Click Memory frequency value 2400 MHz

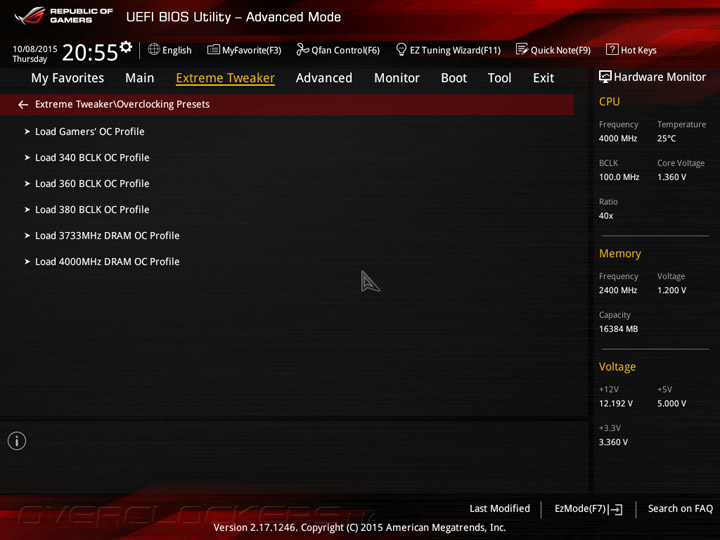point(618,290)
